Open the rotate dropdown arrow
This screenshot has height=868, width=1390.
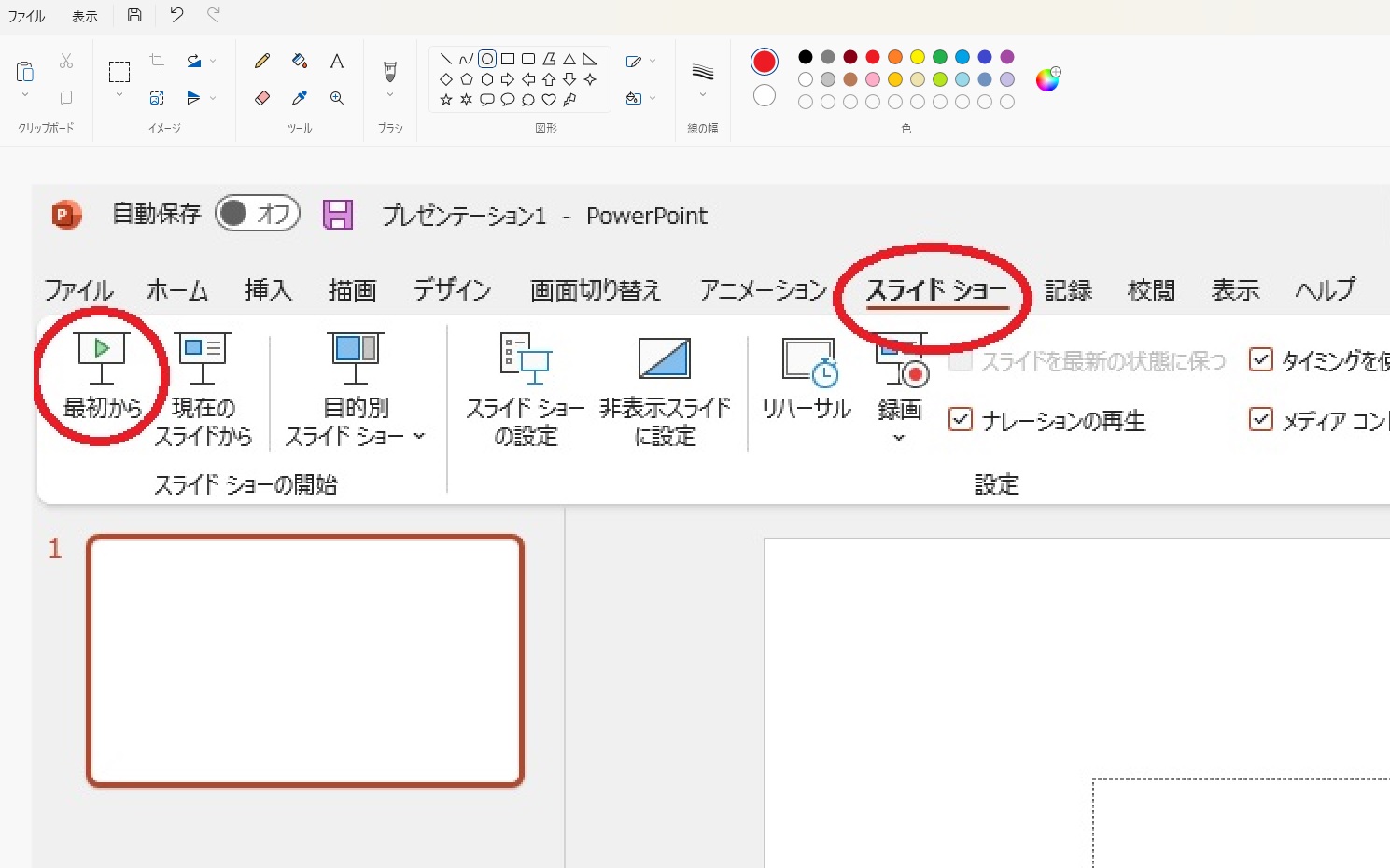point(213,62)
